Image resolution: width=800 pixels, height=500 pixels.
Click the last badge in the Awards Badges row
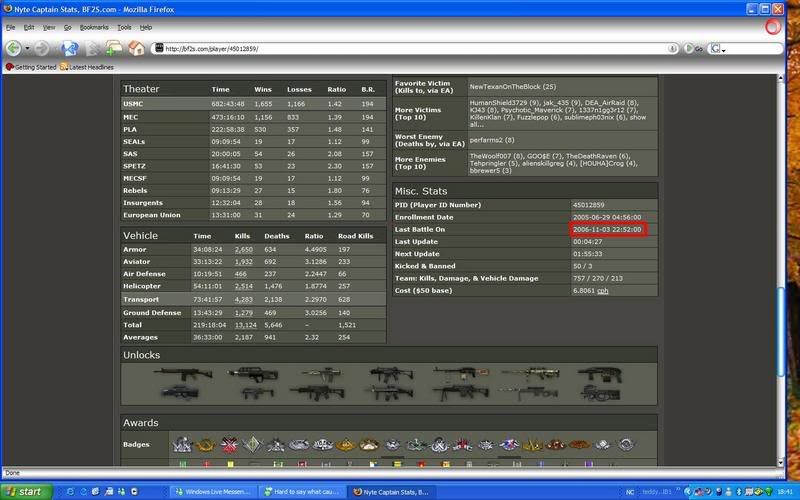tap(626, 445)
